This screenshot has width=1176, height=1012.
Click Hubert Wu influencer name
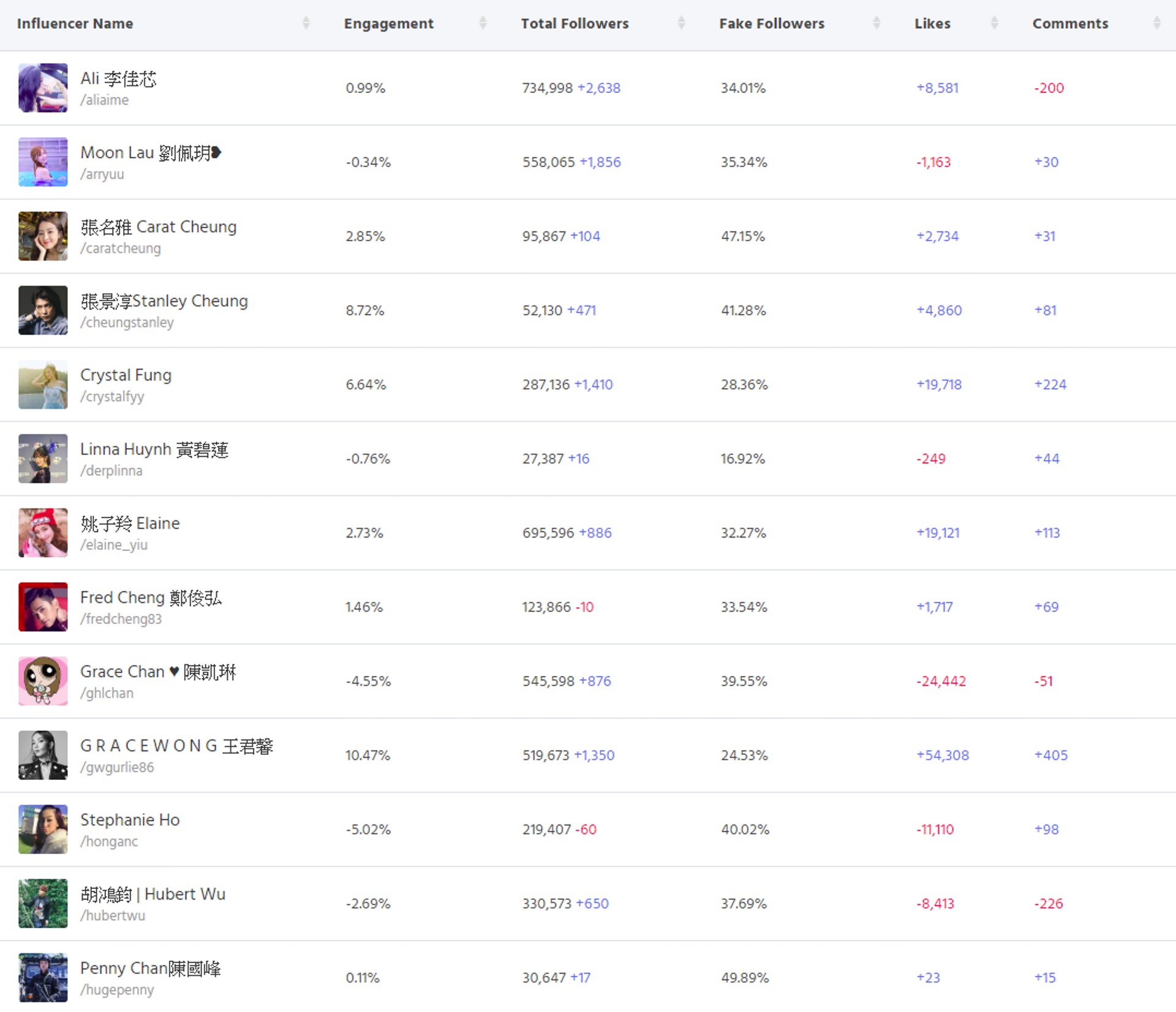[153, 894]
